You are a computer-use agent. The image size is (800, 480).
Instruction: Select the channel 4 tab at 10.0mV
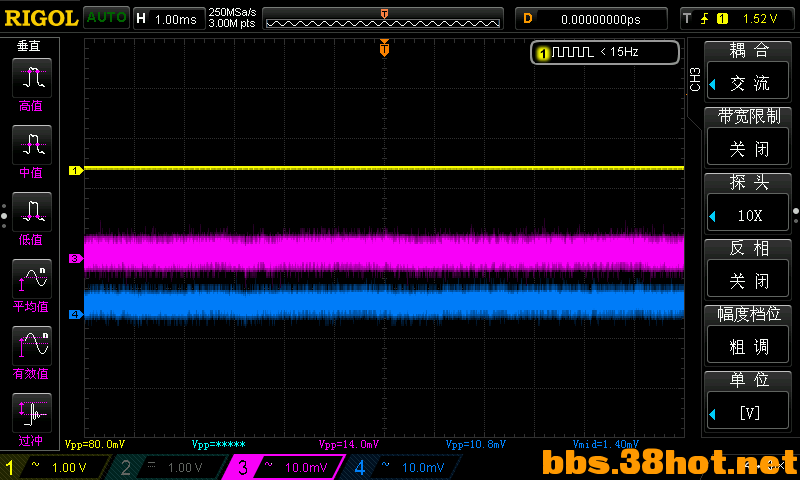point(403,467)
